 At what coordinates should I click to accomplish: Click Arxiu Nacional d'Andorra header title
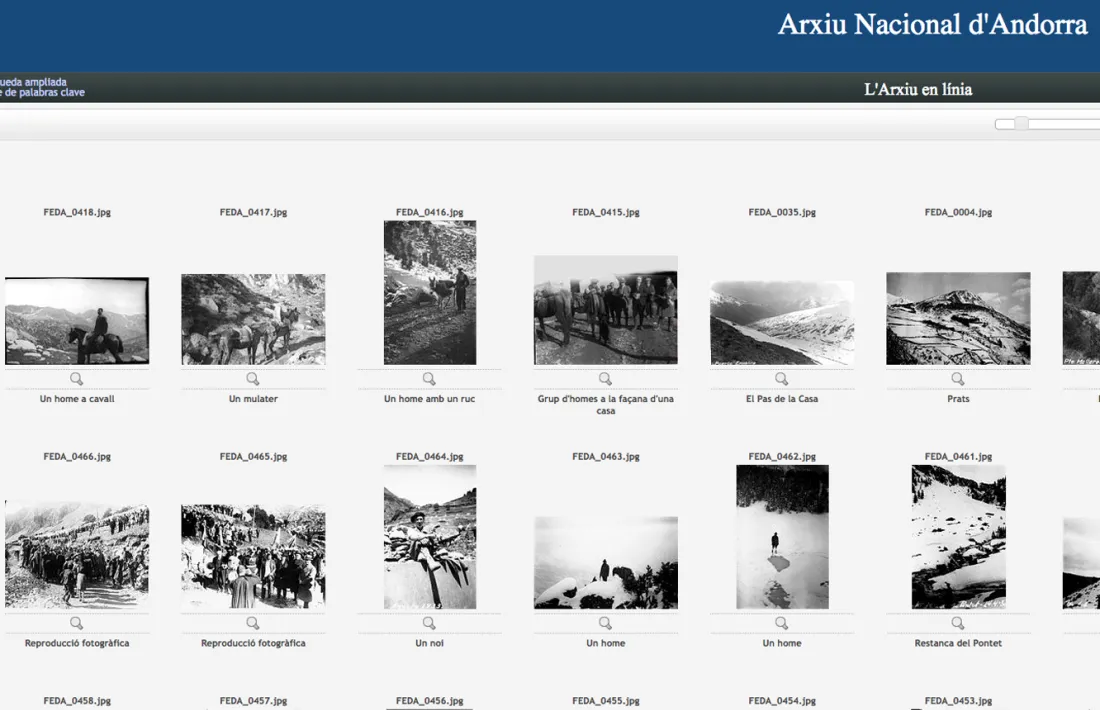tap(932, 25)
